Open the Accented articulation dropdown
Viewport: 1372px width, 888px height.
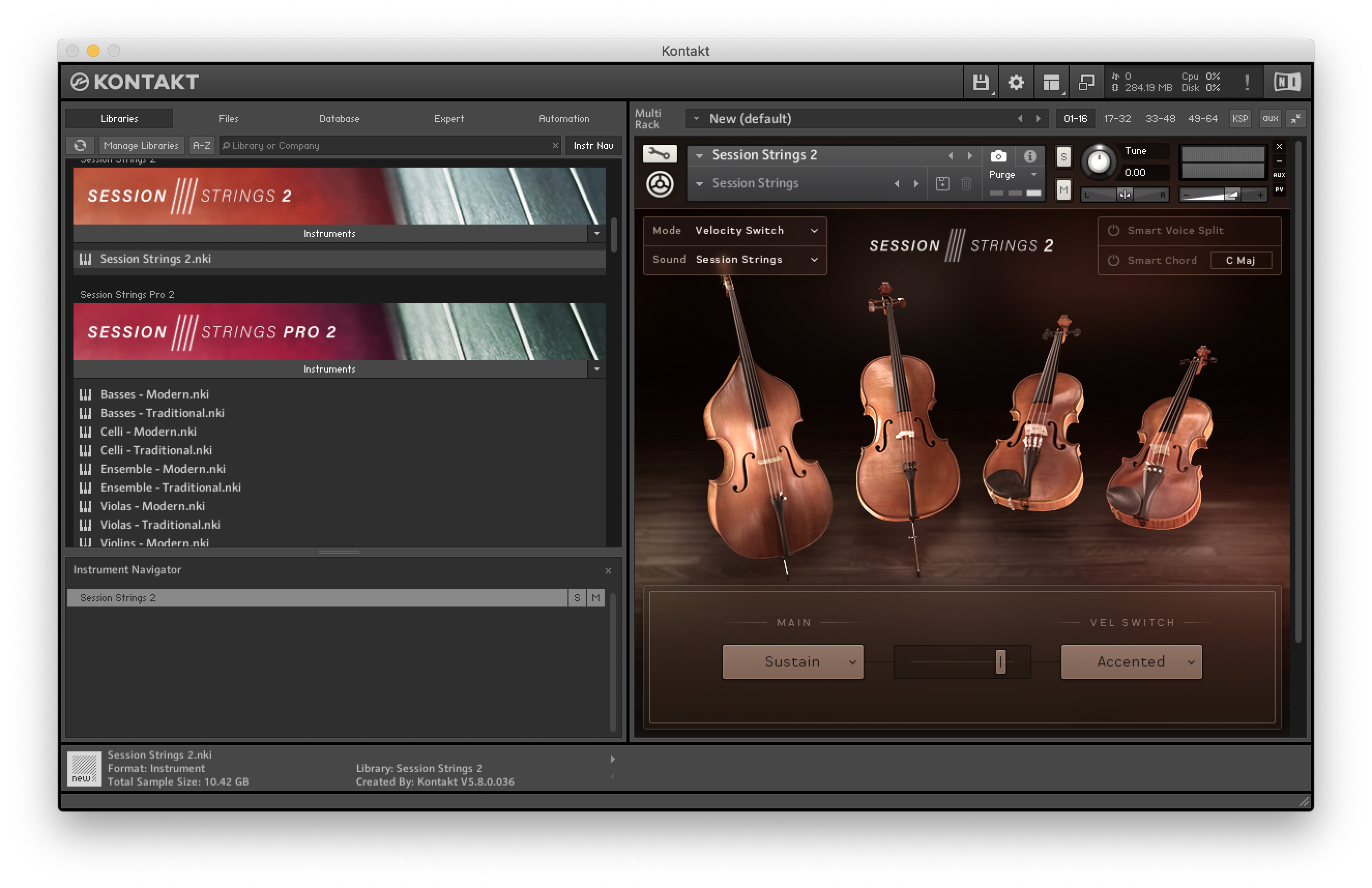pos(1131,661)
